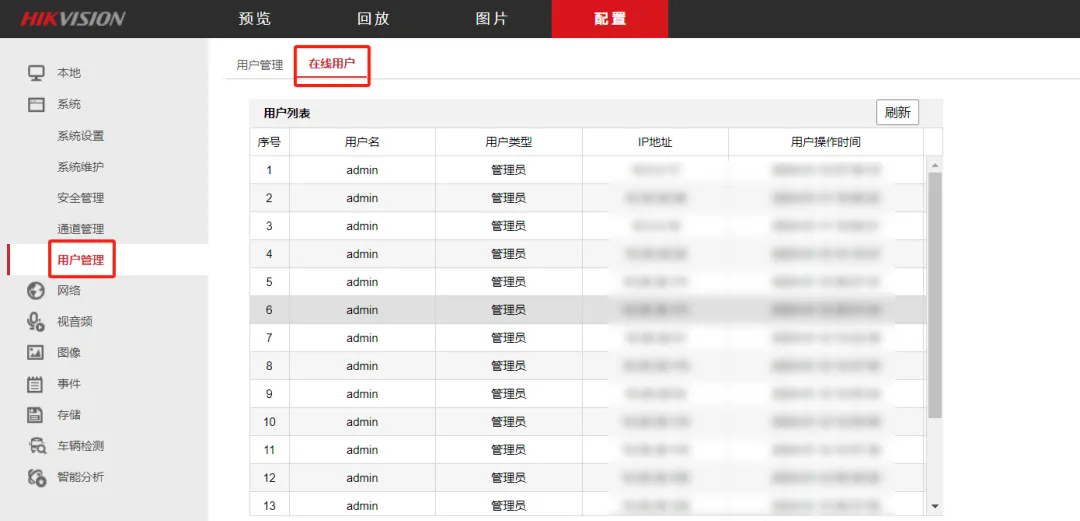Click the floppy disk icon beside 存储
Screen dimensions: 1080x521
(36, 415)
